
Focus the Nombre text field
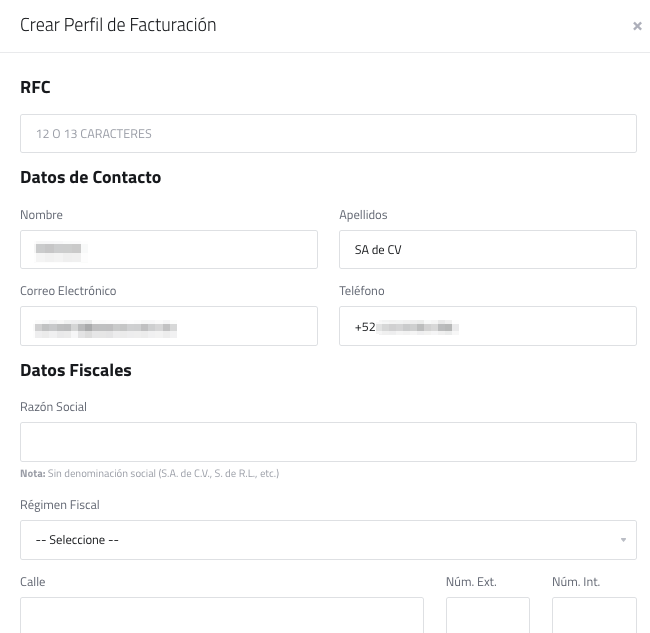point(168,250)
